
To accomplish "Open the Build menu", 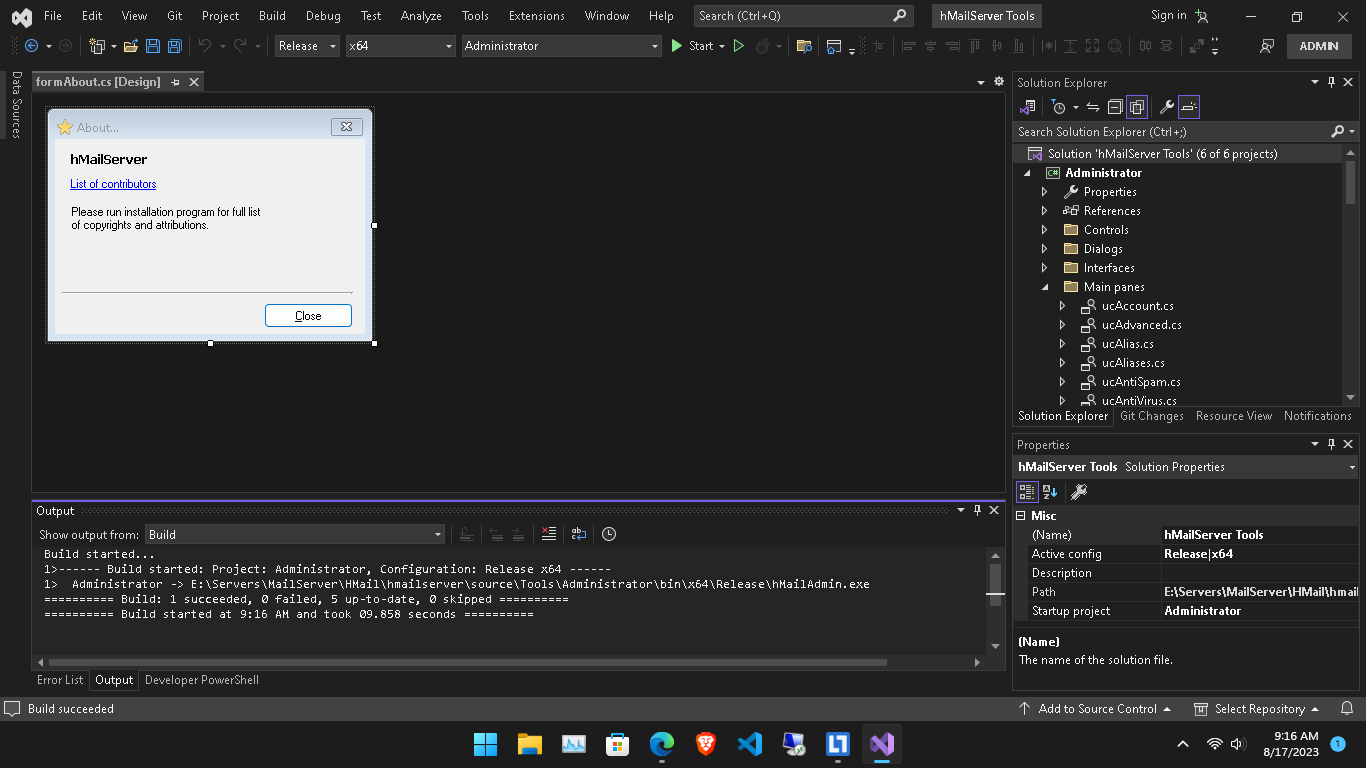I will click(271, 16).
